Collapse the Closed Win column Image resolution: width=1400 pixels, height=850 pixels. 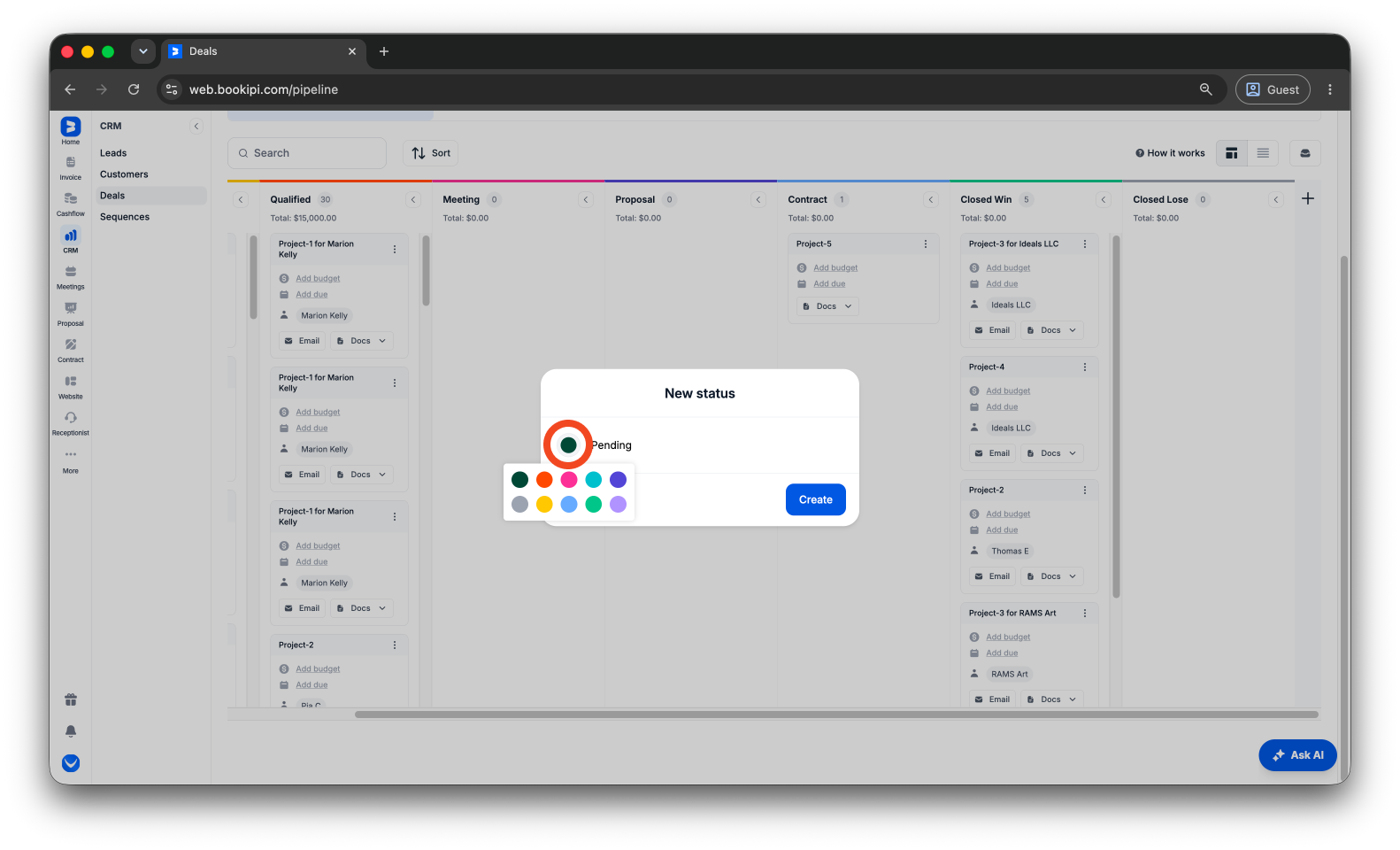coord(1104,199)
